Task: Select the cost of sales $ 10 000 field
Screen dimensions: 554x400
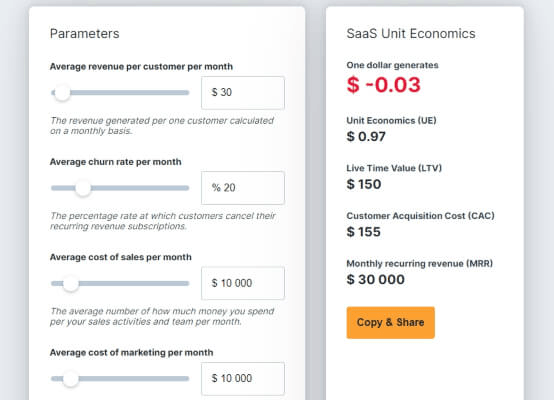Action: click(243, 283)
